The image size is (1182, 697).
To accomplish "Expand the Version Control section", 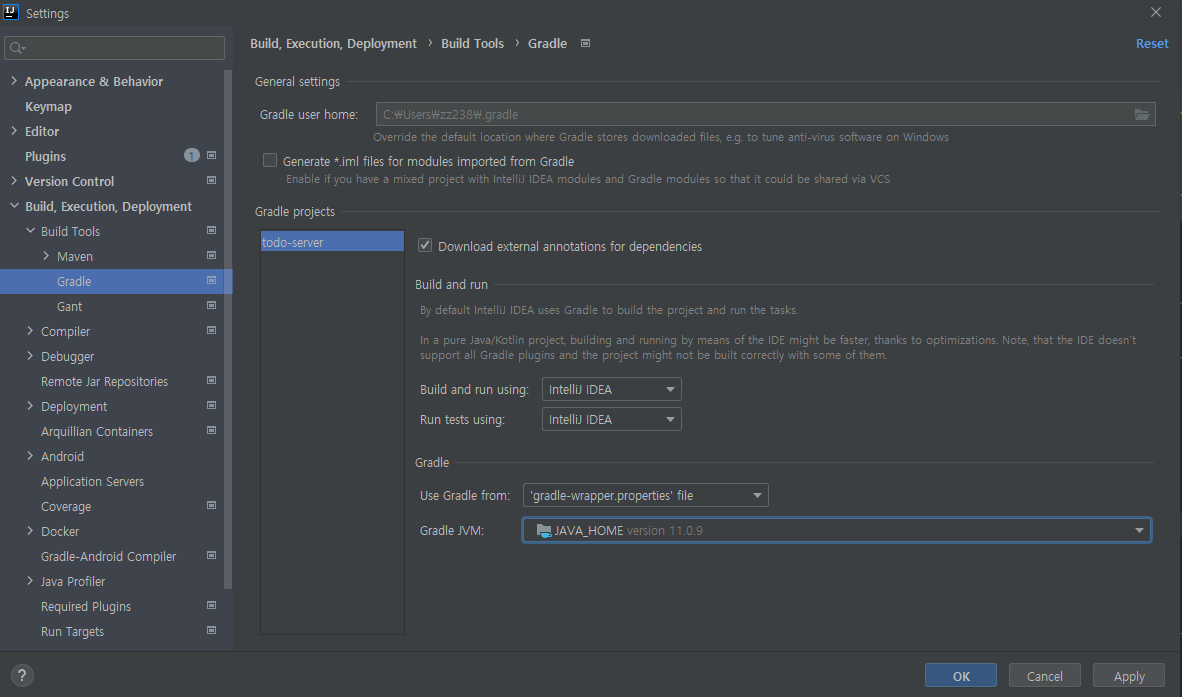I will (x=14, y=181).
